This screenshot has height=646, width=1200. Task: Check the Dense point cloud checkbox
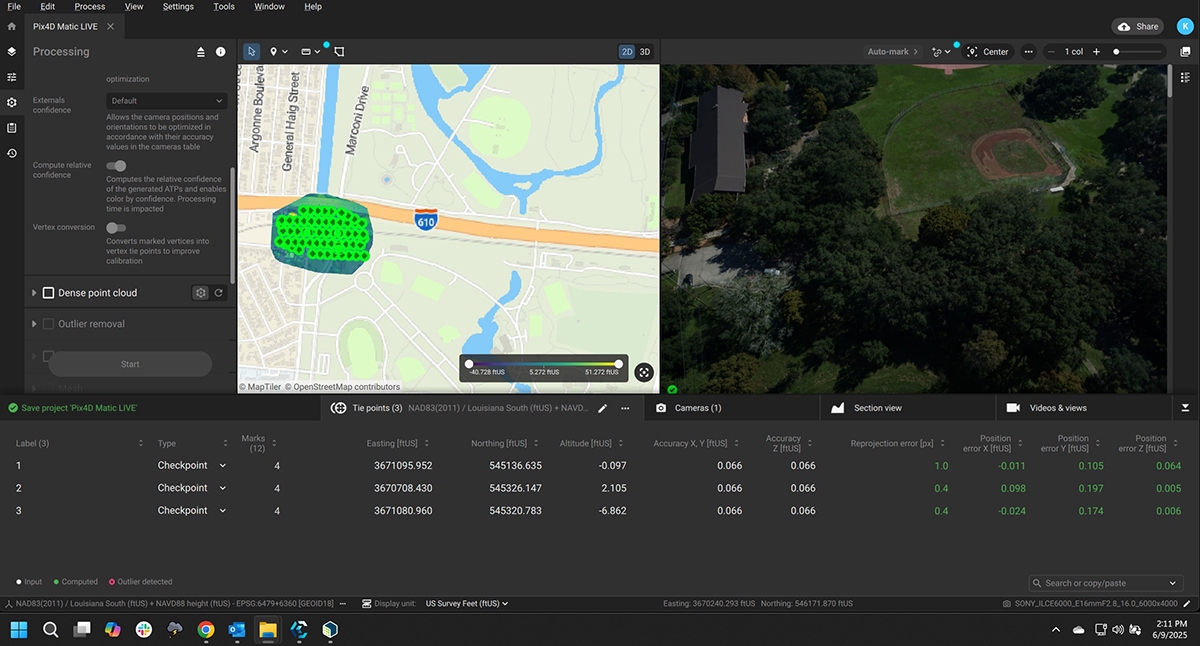(48, 293)
